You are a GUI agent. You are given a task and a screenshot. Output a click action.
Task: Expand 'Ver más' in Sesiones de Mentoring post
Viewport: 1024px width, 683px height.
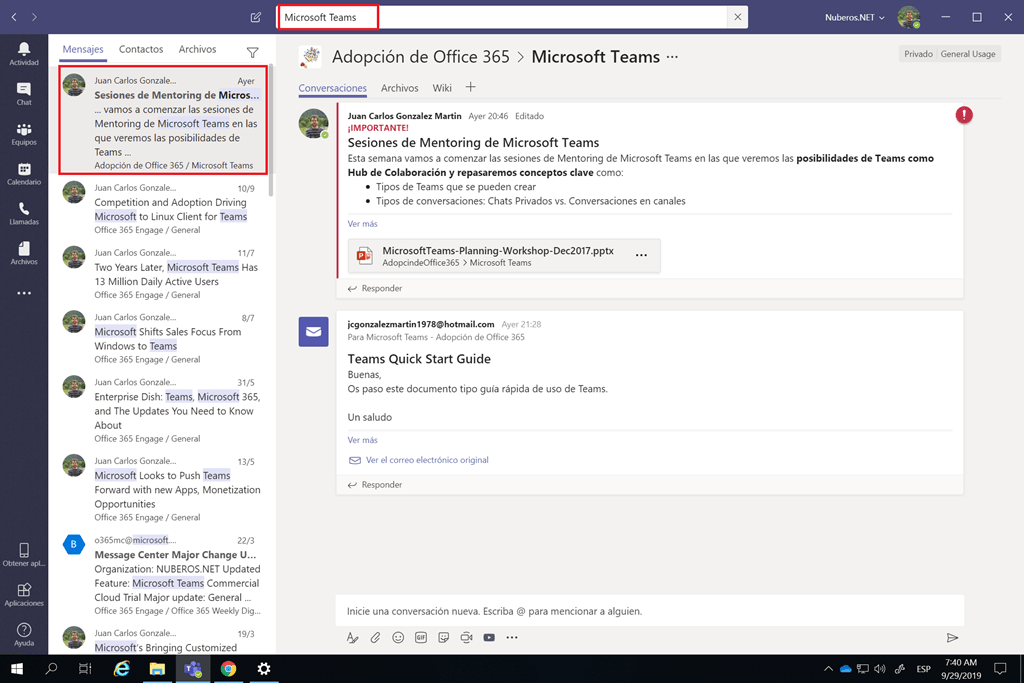tap(362, 224)
